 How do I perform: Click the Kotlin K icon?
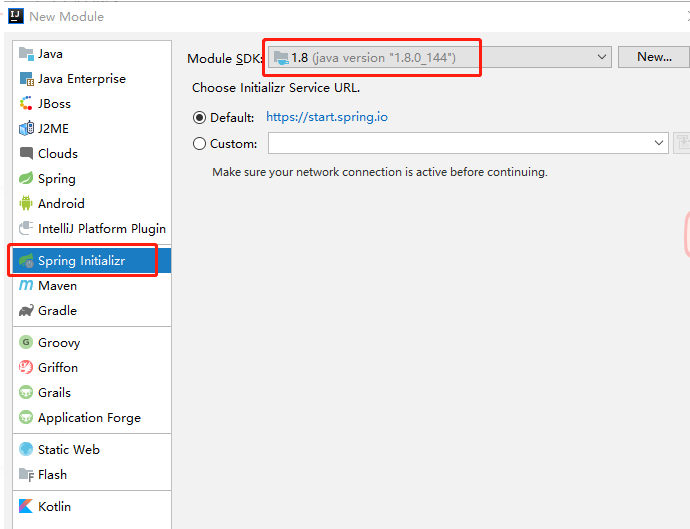[26, 507]
